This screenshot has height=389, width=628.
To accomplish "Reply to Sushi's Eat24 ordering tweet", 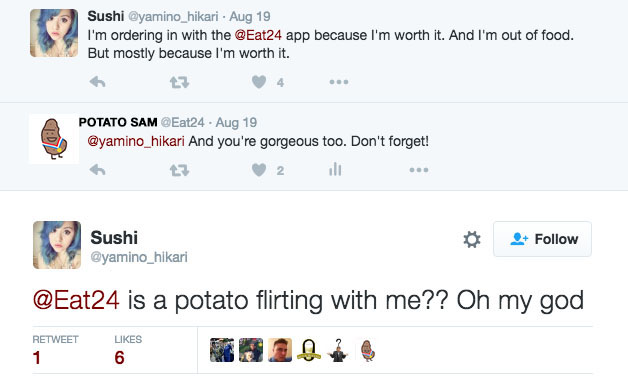I will 97,82.
